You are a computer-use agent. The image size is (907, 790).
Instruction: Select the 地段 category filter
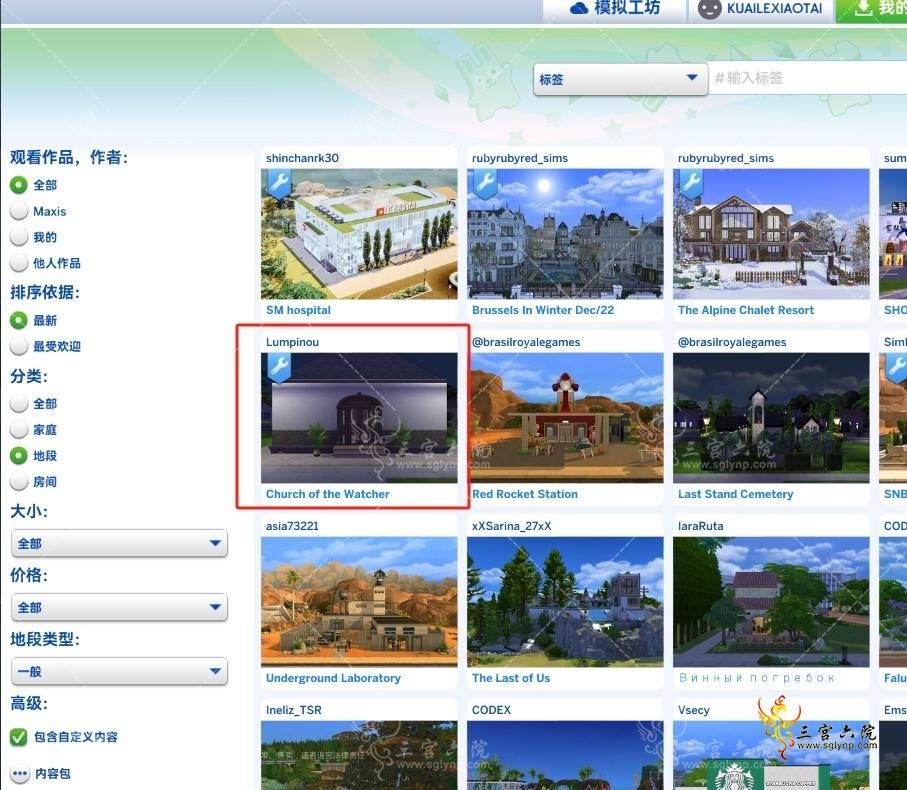click(x=19, y=455)
